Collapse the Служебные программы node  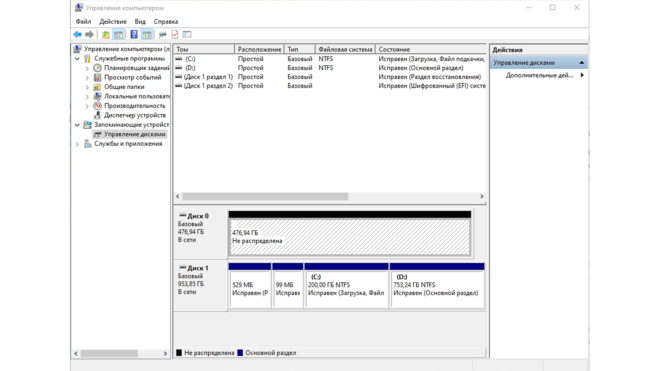77,59
